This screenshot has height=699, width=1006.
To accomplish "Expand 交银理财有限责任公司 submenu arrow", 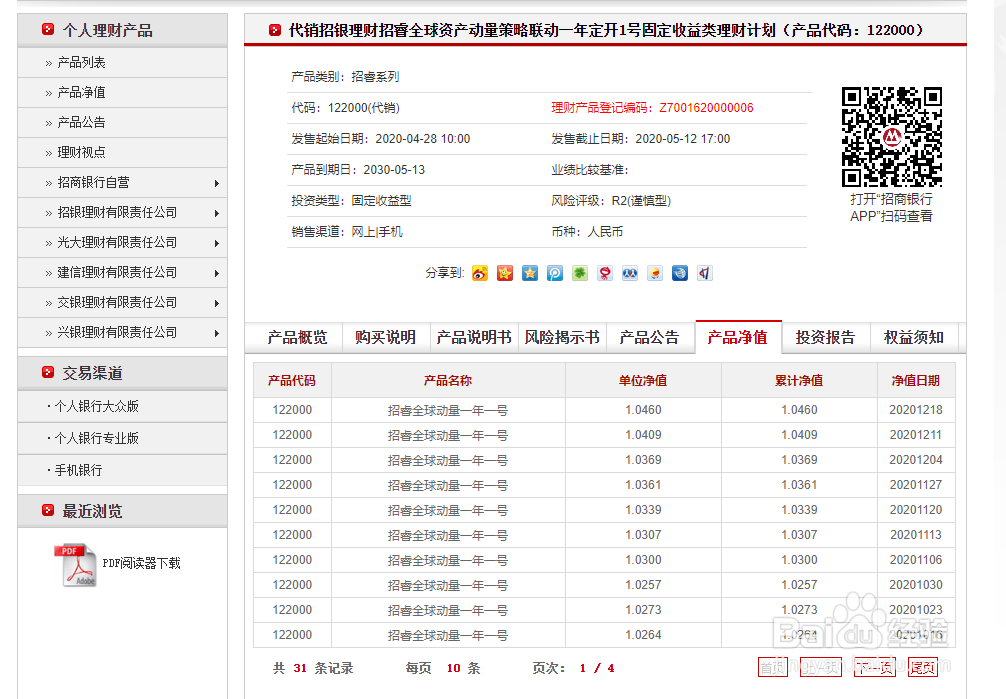I will coord(217,303).
